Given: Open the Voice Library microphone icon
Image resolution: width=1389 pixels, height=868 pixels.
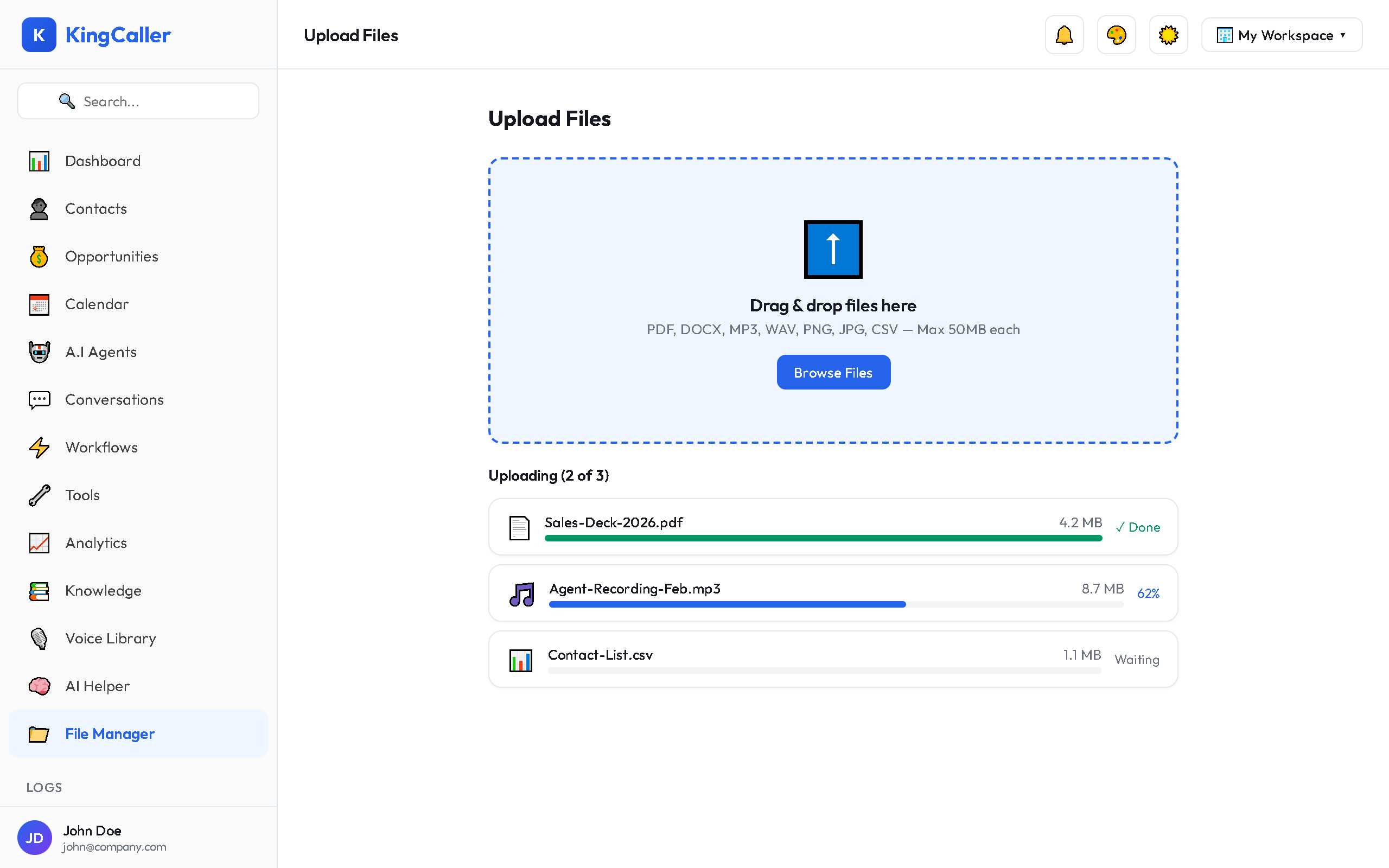Looking at the screenshot, I should click(x=38, y=639).
